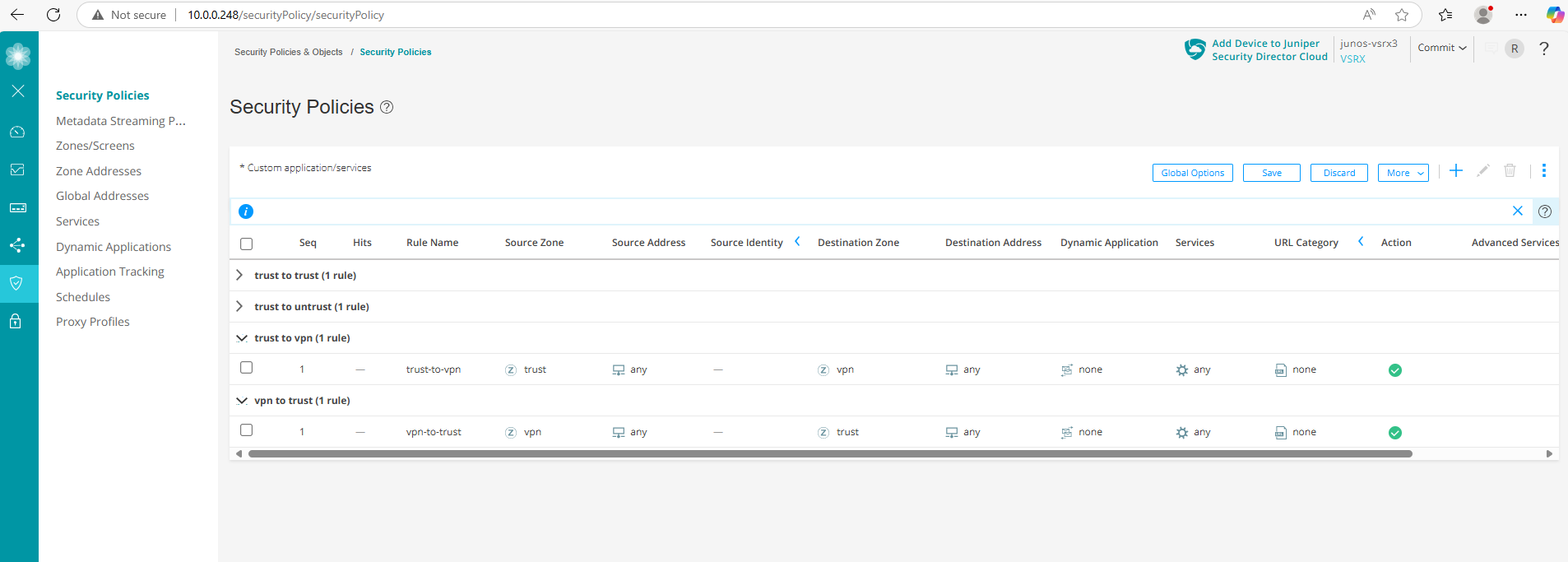Click the permit action icon for trust-to-vpn
The height and width of the screenshot is (562, 1568).
(1395, 370)
